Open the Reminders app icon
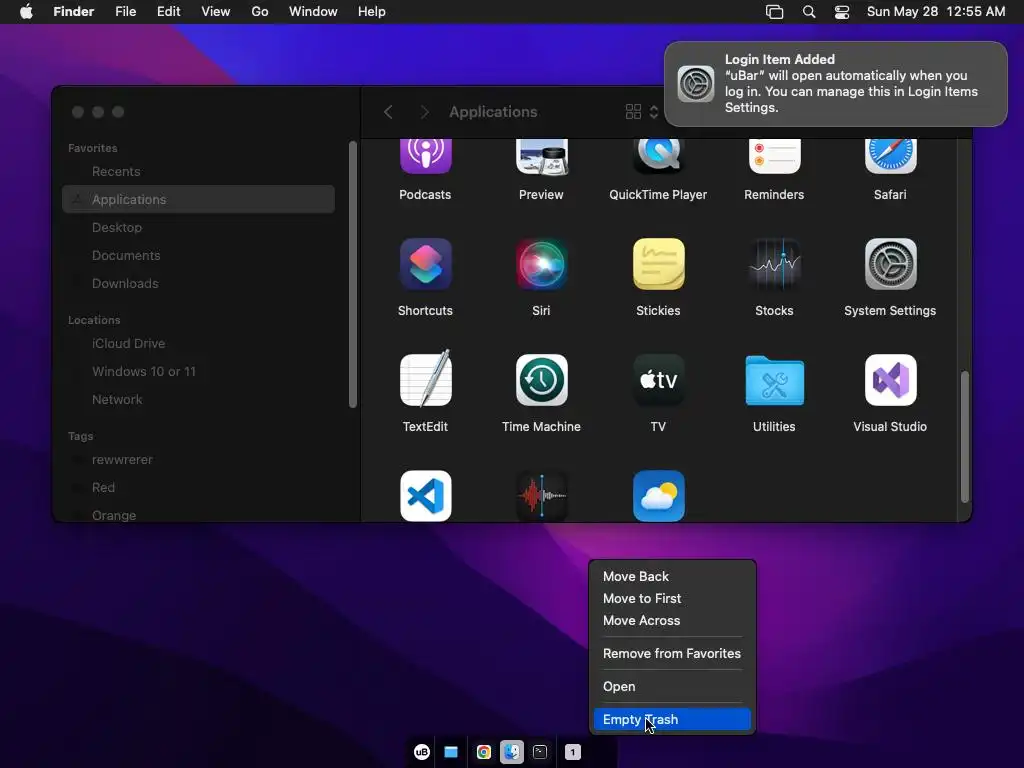1024x768 pixels. (775, 156)
